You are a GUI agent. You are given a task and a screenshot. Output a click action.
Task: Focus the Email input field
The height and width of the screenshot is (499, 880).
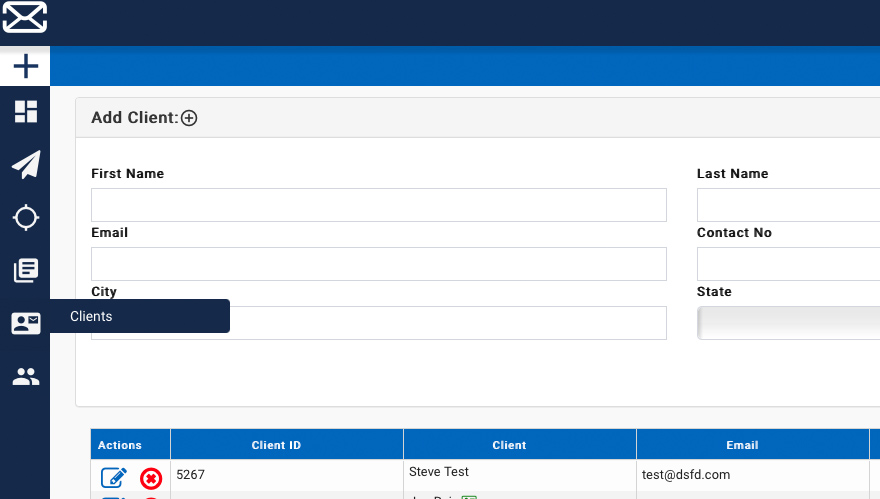click(379, 264)
